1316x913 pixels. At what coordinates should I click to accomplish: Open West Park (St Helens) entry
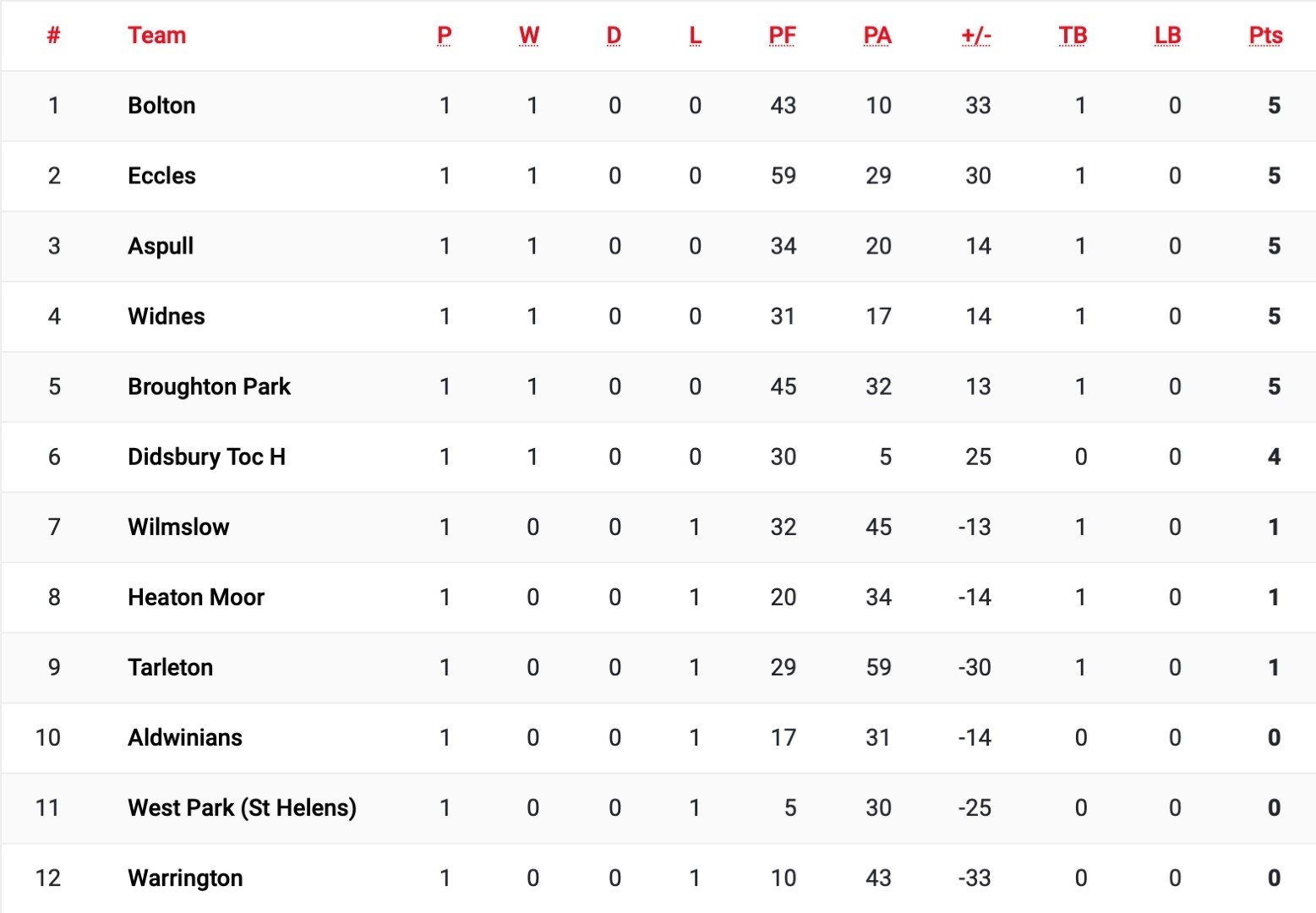click(242, 807)
